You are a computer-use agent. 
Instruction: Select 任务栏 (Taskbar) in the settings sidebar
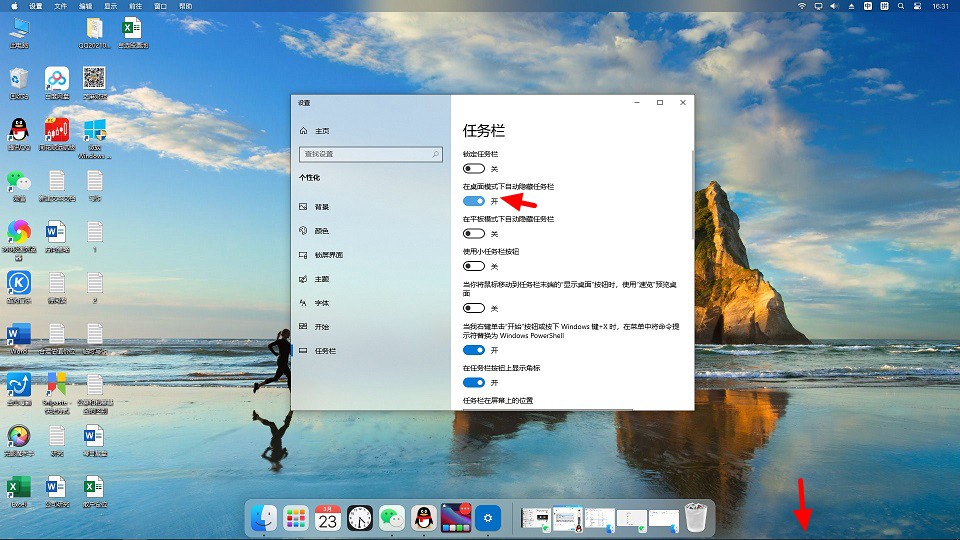click(x=325, y=351)
